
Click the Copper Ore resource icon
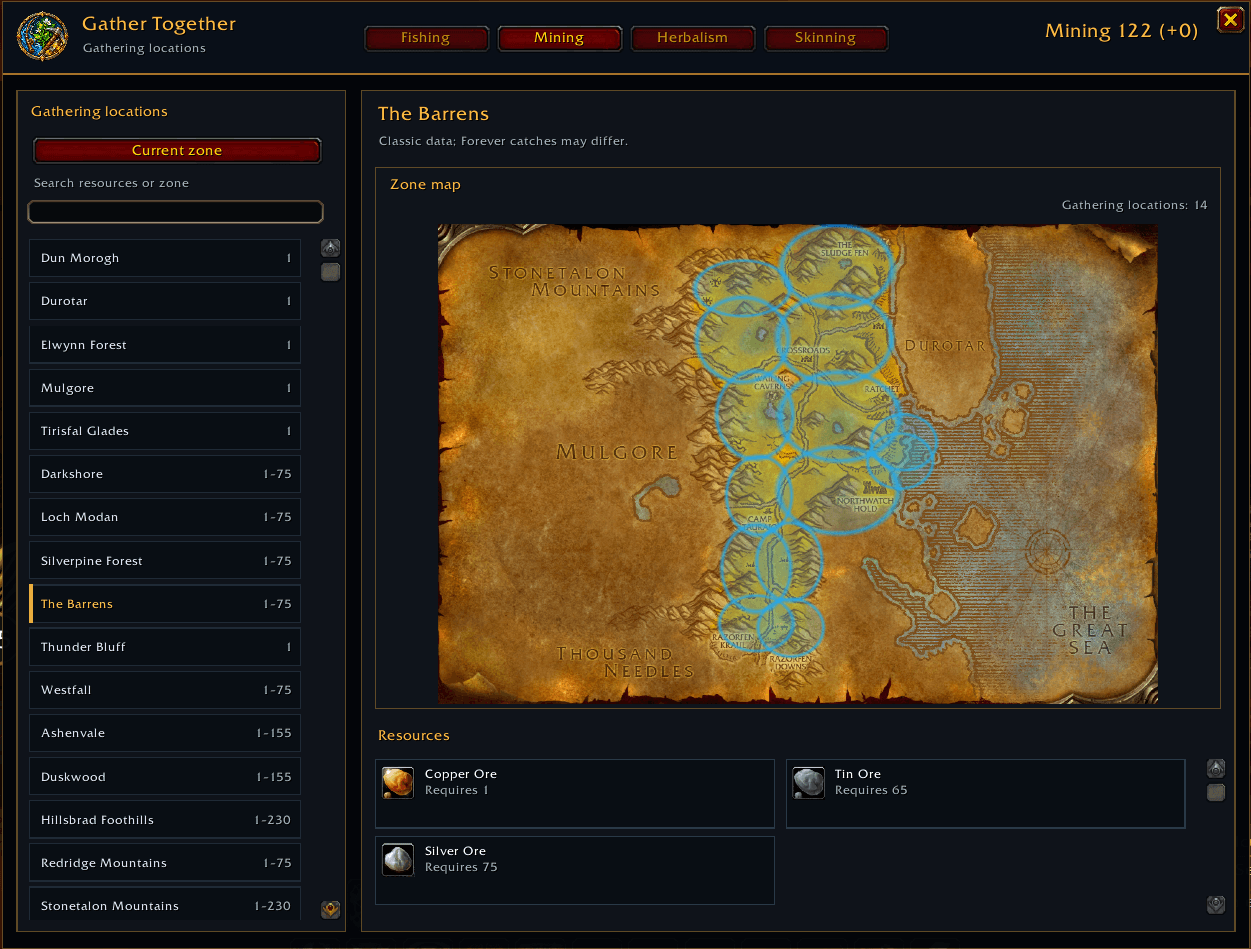[x=398, y=782]
